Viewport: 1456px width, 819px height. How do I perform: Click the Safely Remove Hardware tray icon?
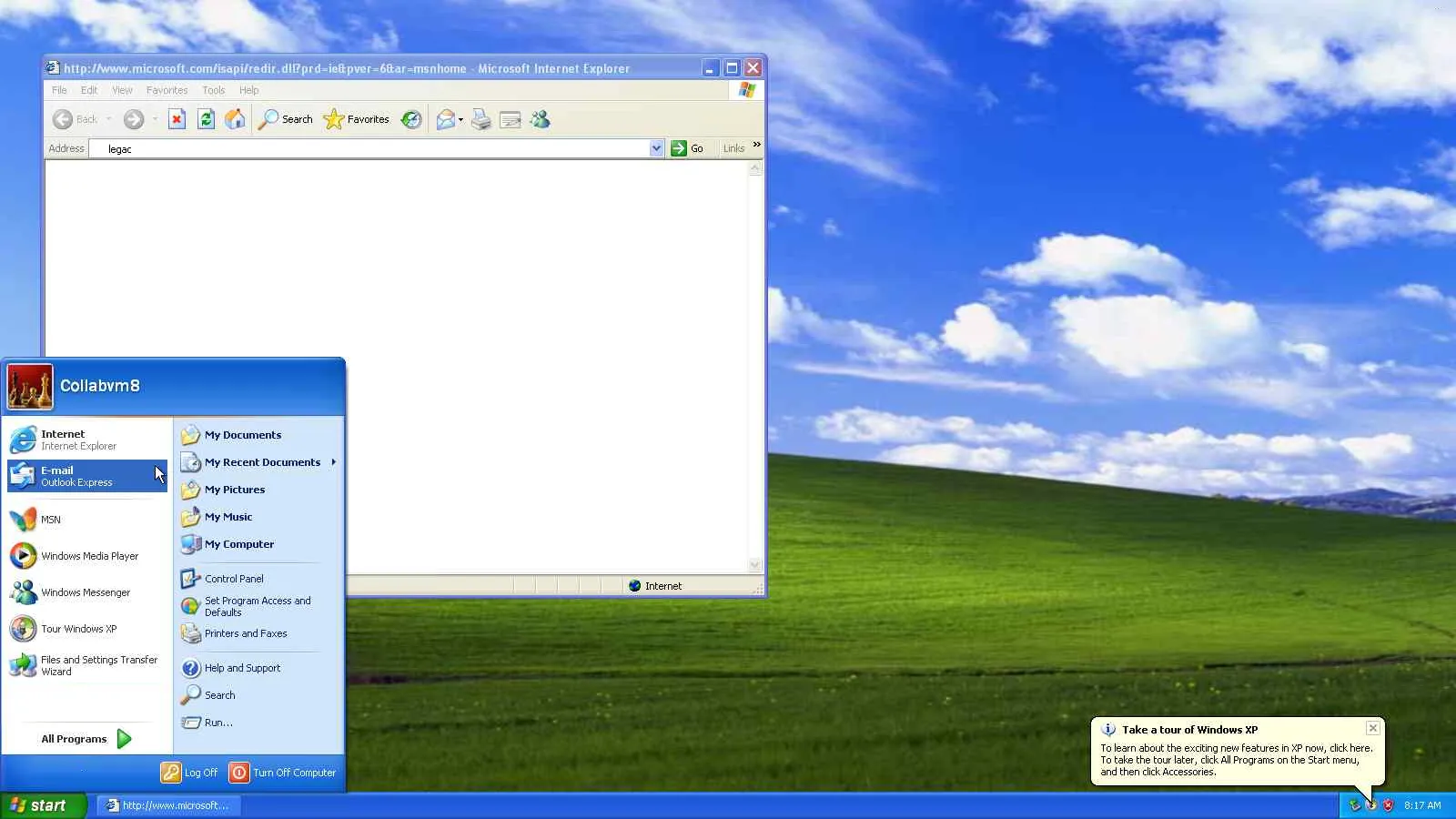[1355, 805]
